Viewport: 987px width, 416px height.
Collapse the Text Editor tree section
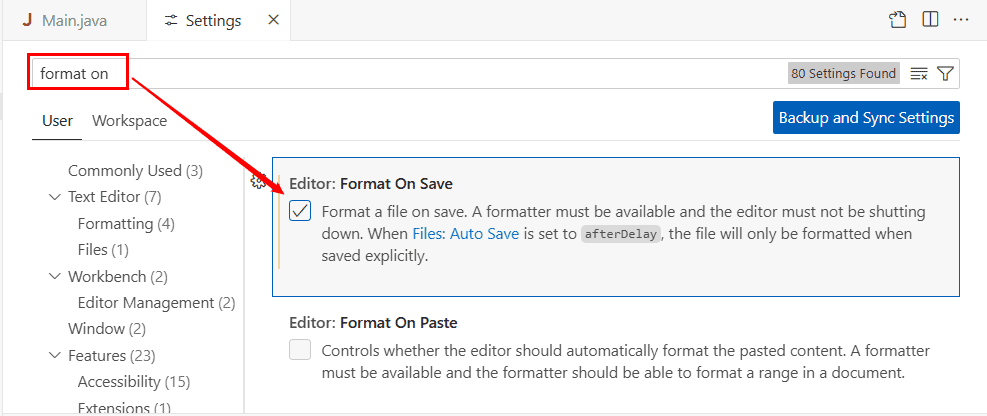coord(54,197)
